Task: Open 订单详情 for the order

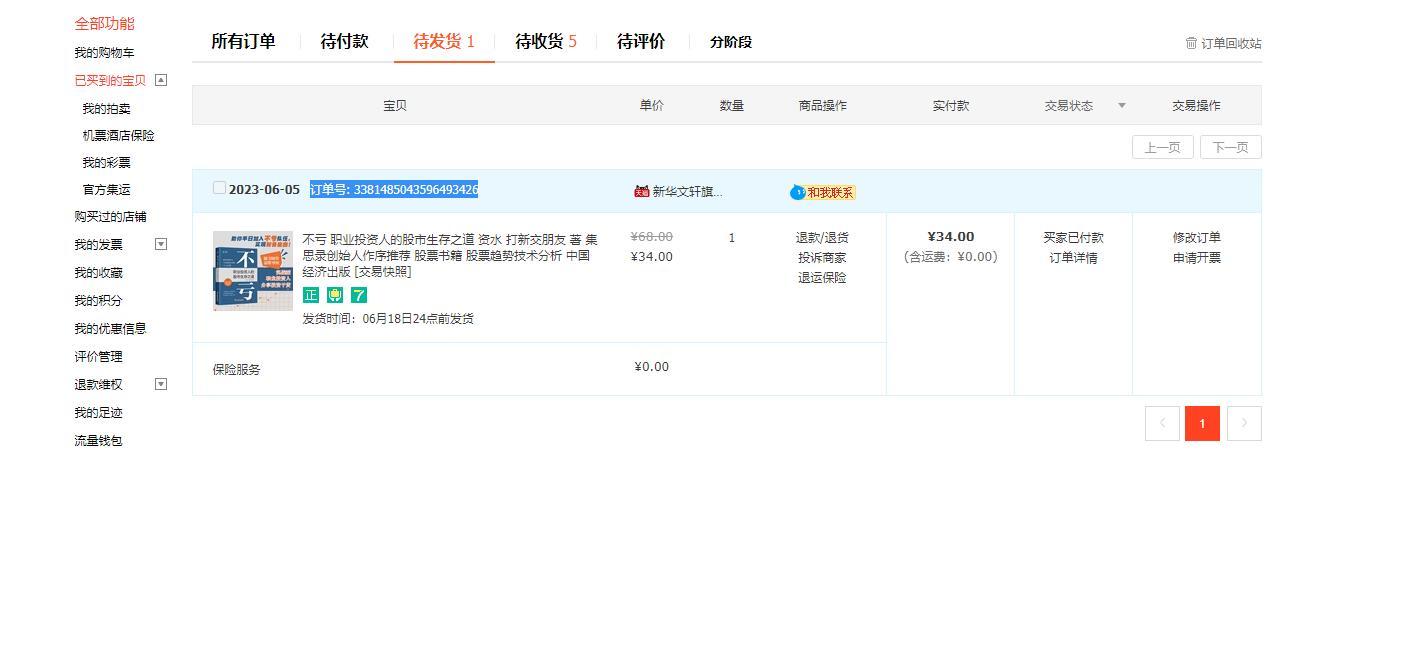Action: pyautogui.click(x=1073, y=258)
